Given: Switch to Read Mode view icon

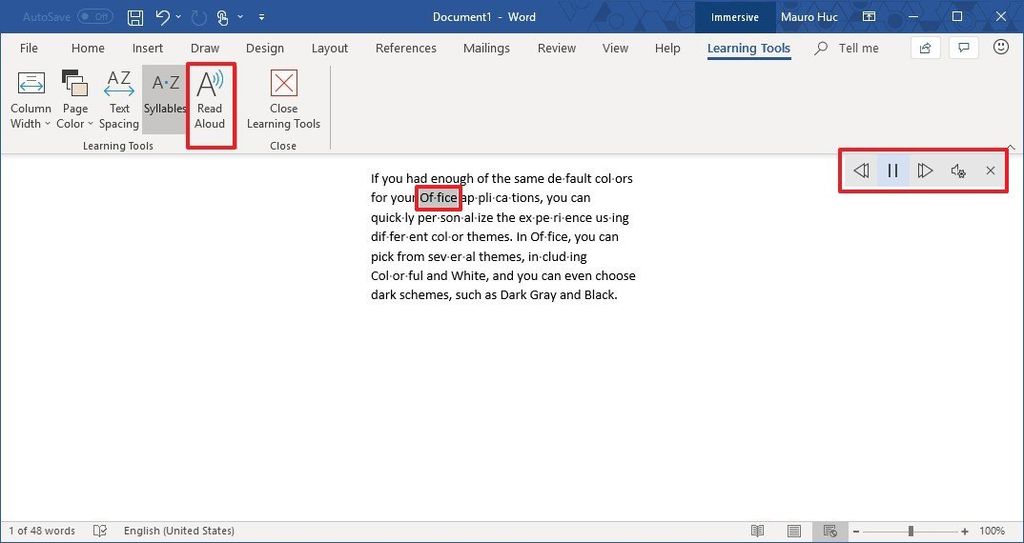Looking at the screenshot, I should coord(758,531).
